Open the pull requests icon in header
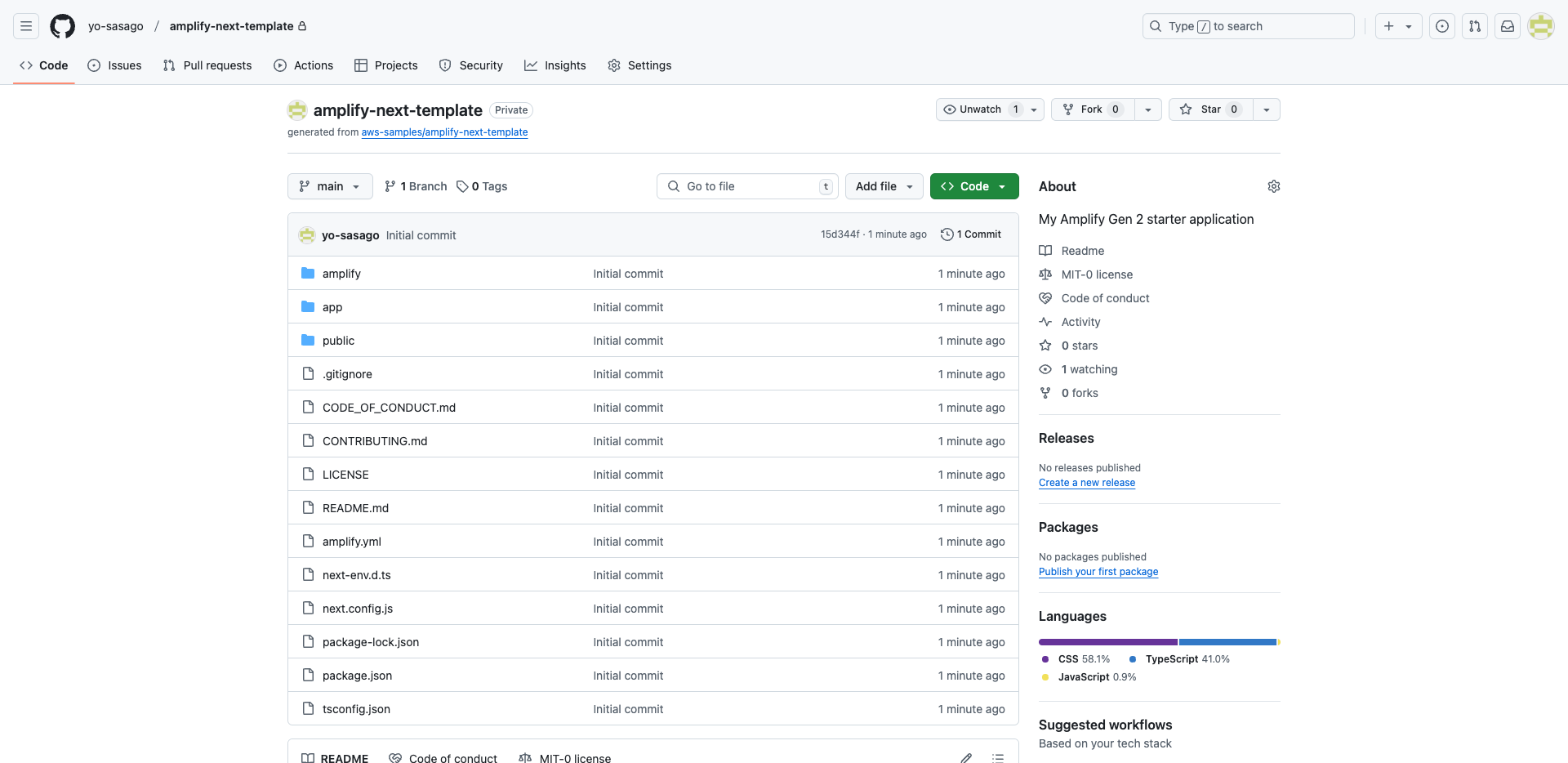This screenshot has height=763, width=1568. tap(1475, 26)
